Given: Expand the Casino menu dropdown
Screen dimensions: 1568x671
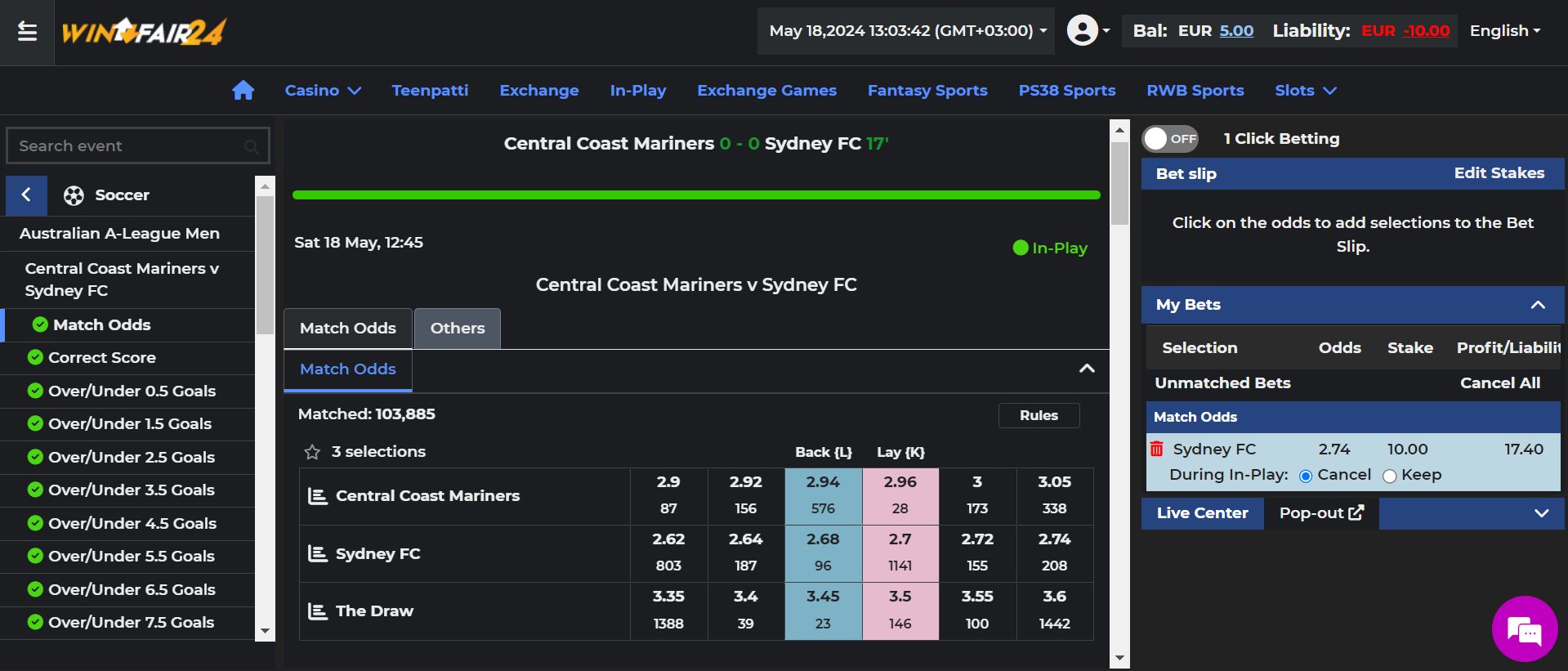Looking at the screenshot, I should tap(323, 91).
